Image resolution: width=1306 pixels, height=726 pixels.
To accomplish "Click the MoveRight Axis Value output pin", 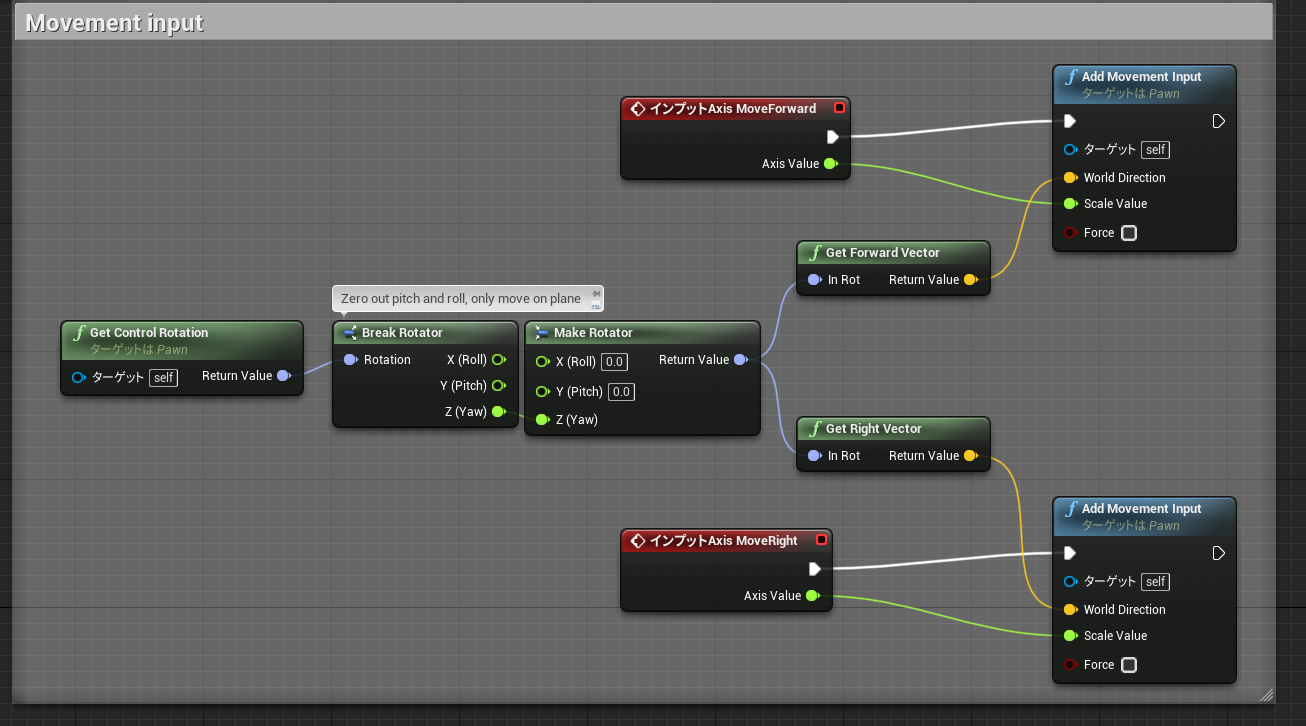I will click(812, 596).
